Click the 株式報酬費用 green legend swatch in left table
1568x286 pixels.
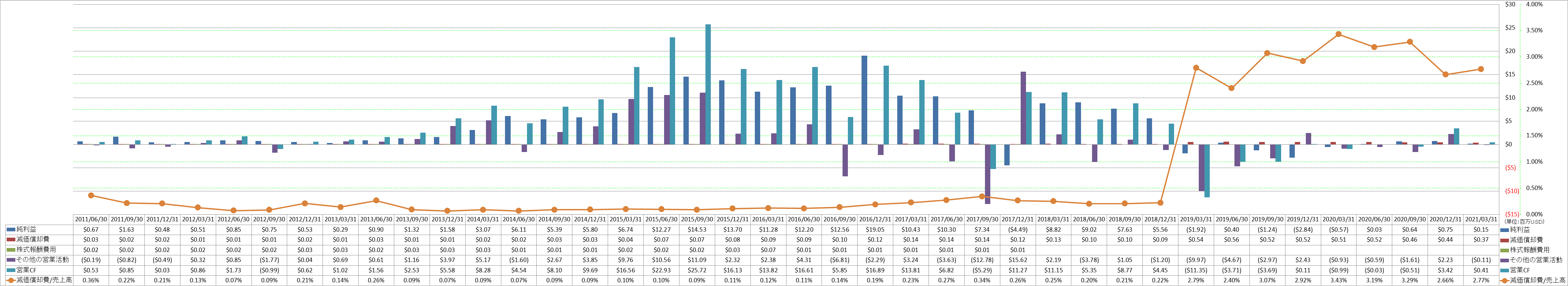click(x=10, y=249)
